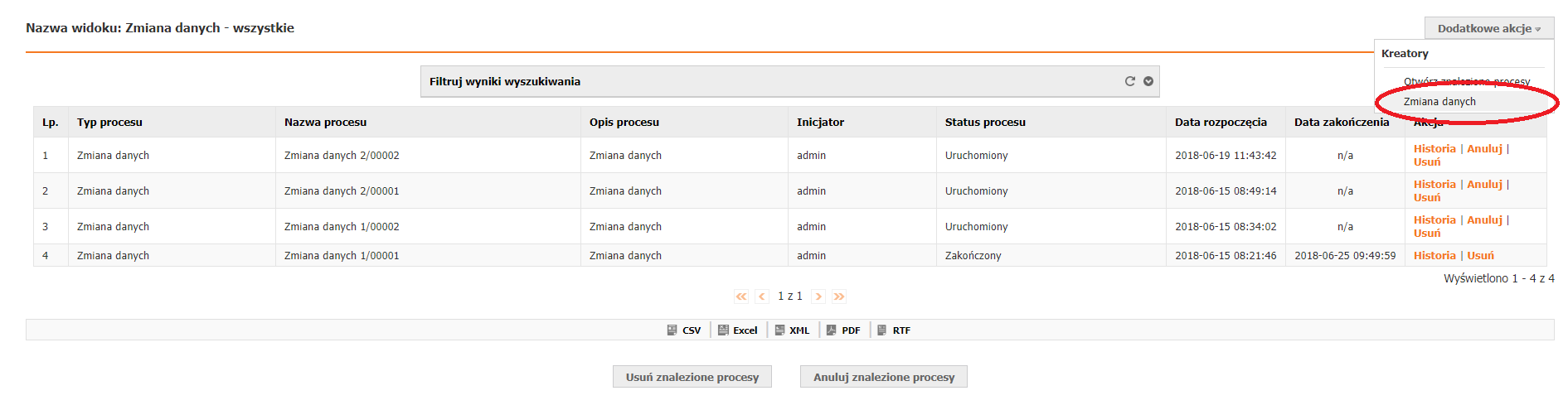Click the refresh icon in filter bar
The image size is (1568, 405).
point(1129,81)
